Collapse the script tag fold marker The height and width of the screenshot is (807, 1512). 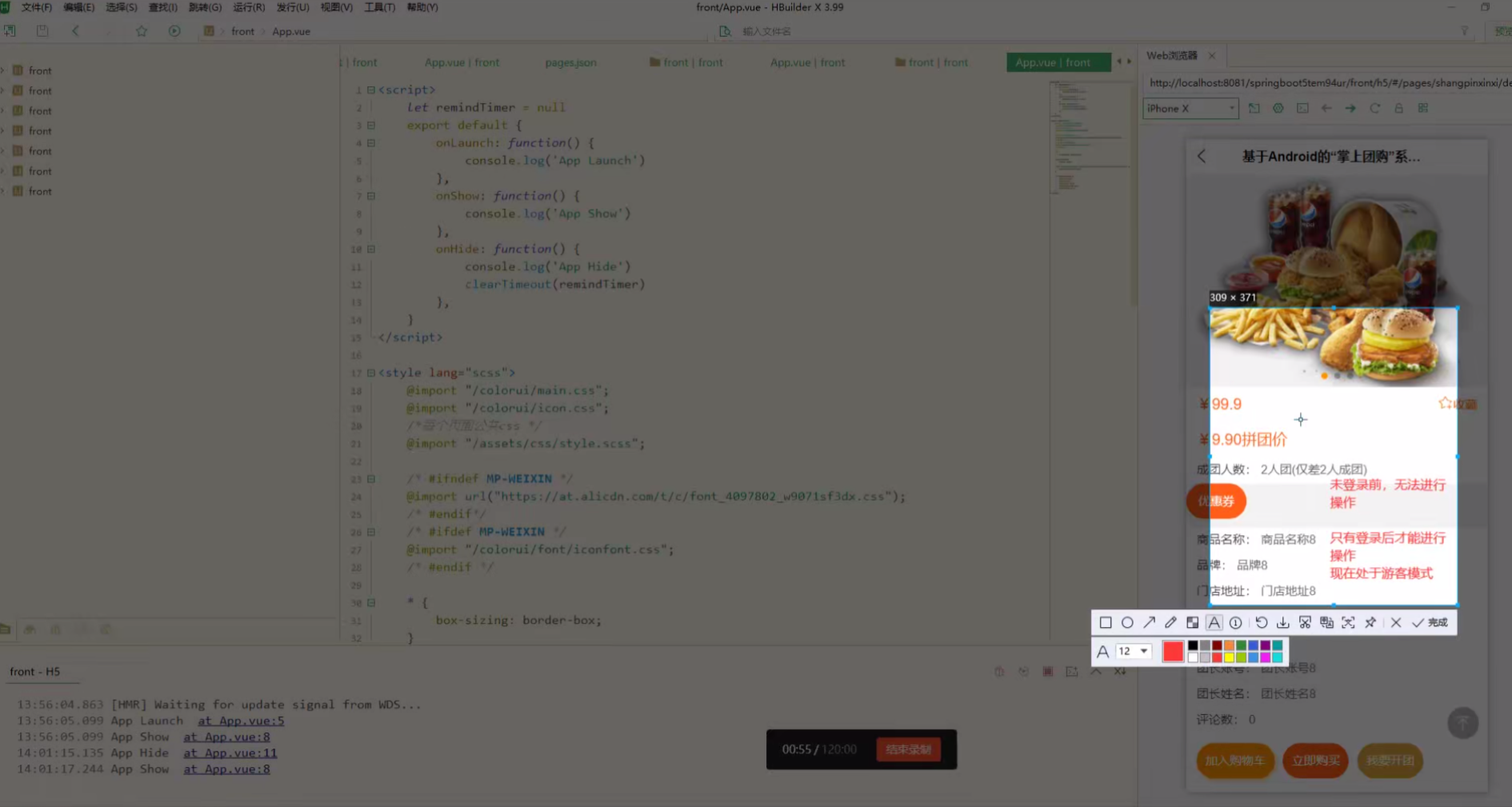click(370, 90)
